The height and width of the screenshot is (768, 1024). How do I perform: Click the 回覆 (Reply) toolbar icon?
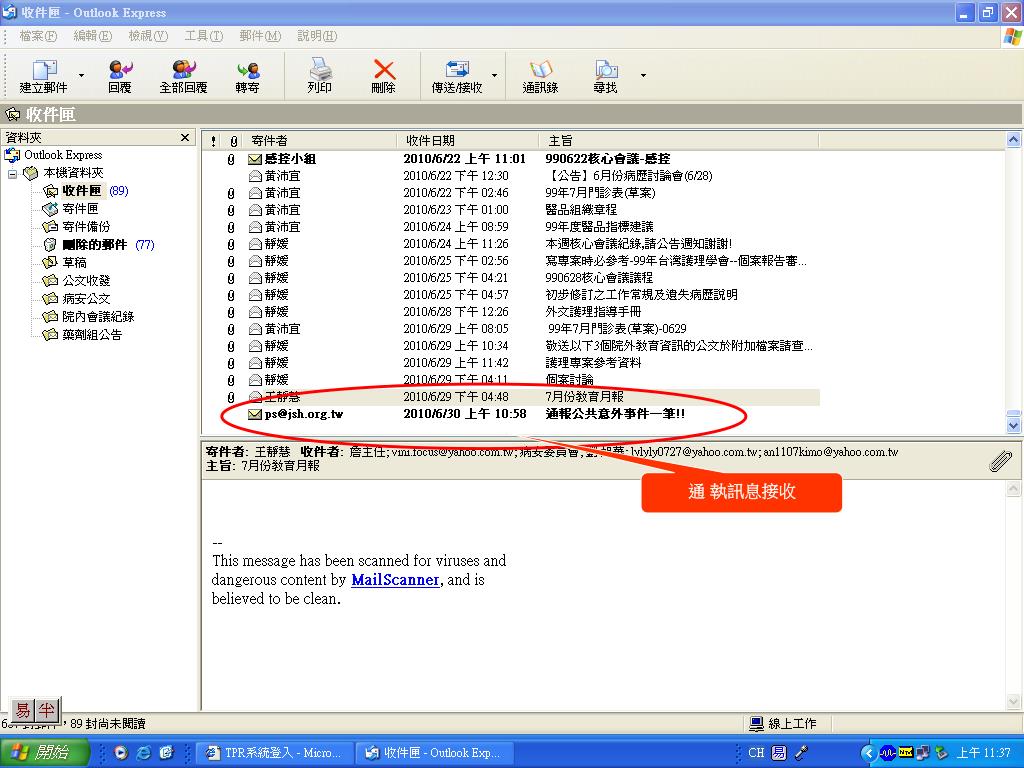tap(120, 76)
